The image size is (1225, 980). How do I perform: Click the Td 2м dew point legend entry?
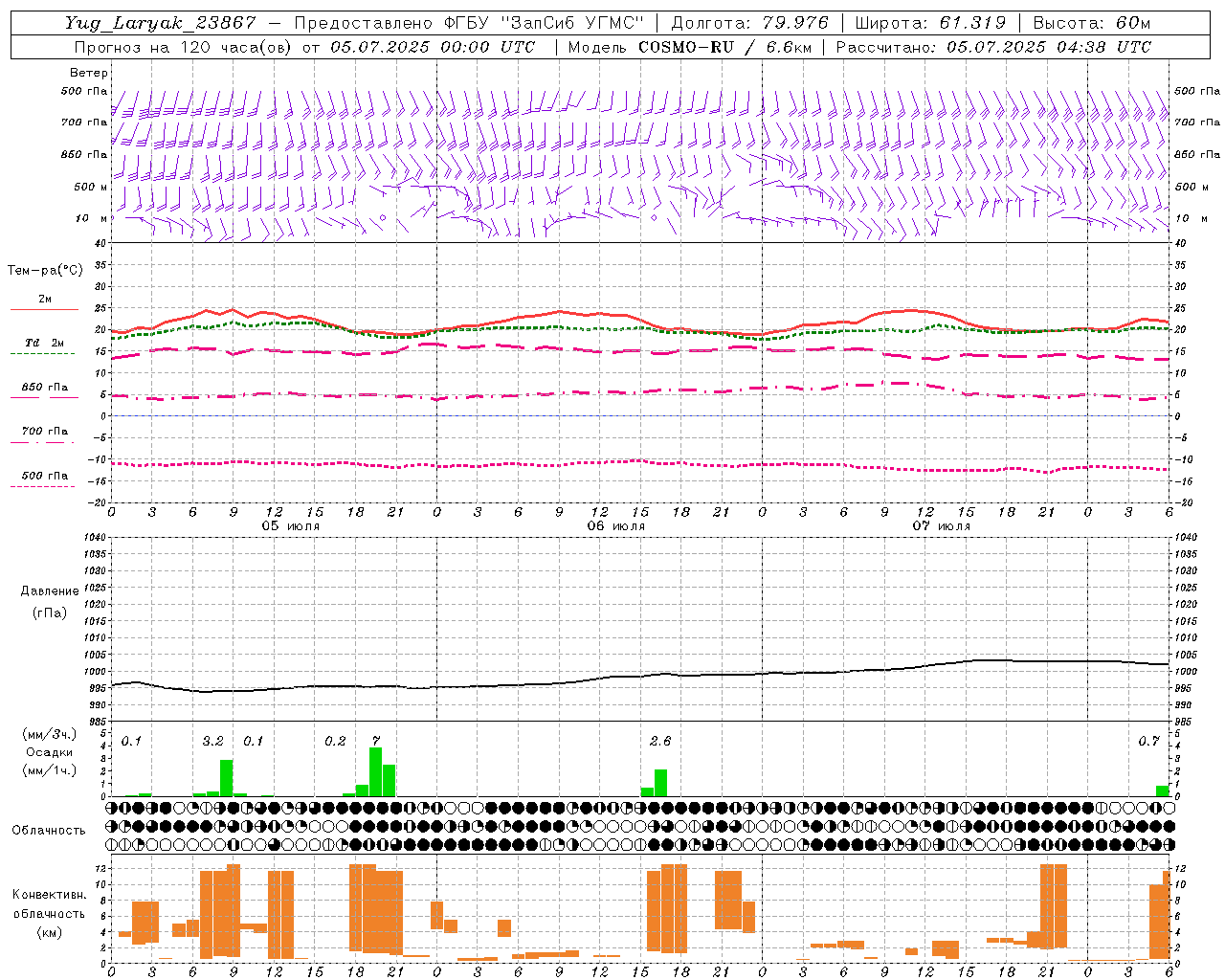tap(45, 343)
